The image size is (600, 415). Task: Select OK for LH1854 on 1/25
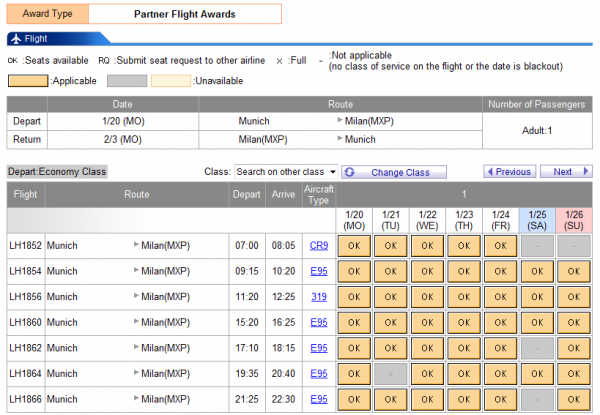pos(537,271)
